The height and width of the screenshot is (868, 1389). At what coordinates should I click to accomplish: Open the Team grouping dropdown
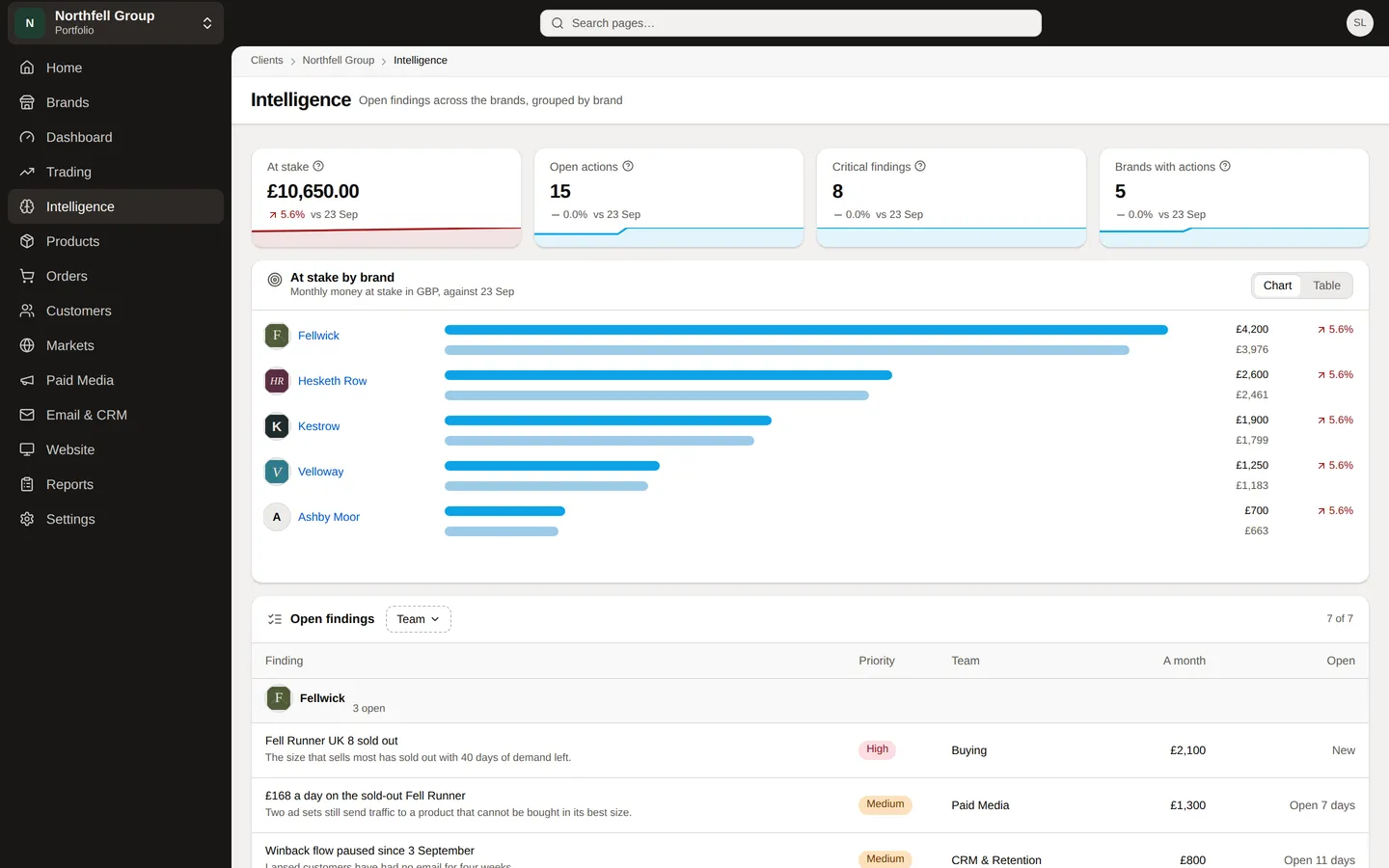(419, 619)
